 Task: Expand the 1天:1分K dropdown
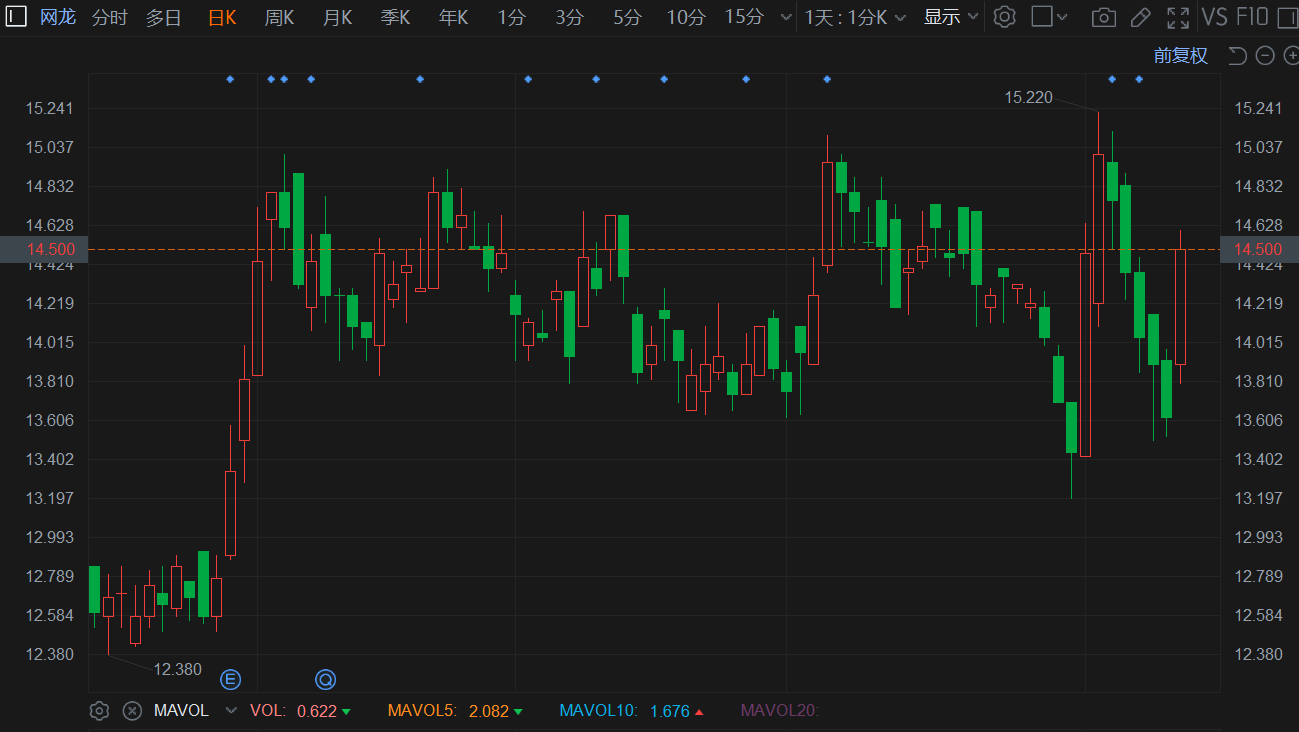click(x=855, y=17)
